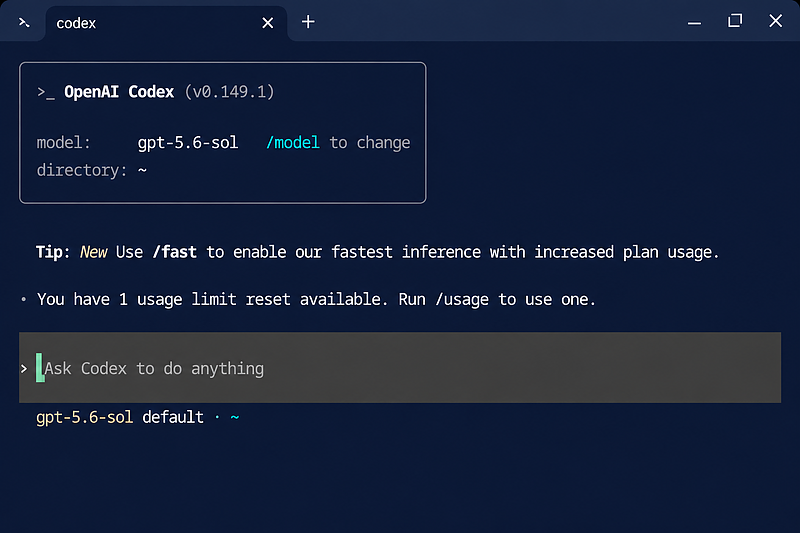Close the terminal window
The width and height of the screenshot is (800, 533).
776,21
